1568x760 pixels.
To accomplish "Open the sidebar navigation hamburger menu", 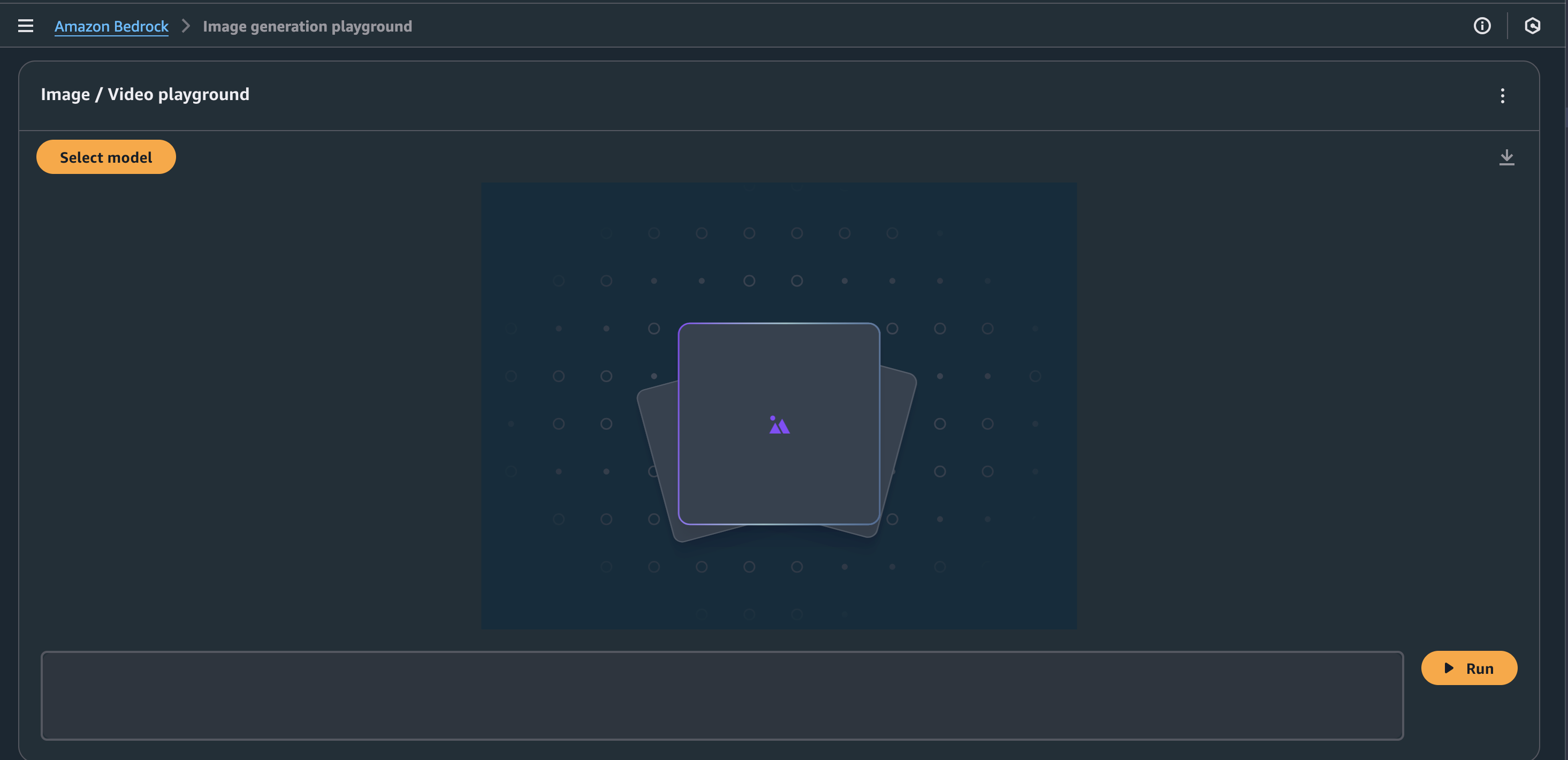I will [26, 26].
